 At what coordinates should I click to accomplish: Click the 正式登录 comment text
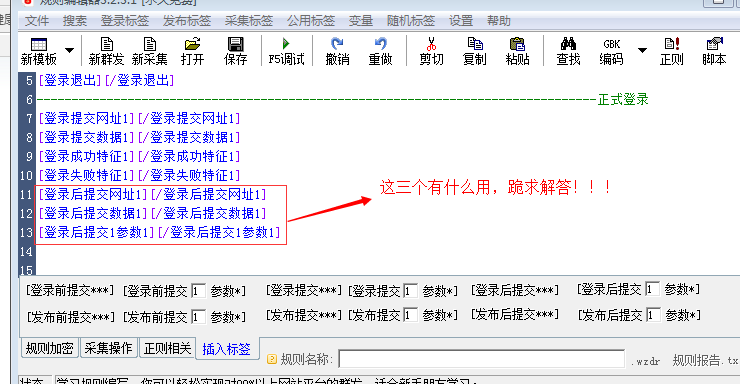[x=623, y=100]
